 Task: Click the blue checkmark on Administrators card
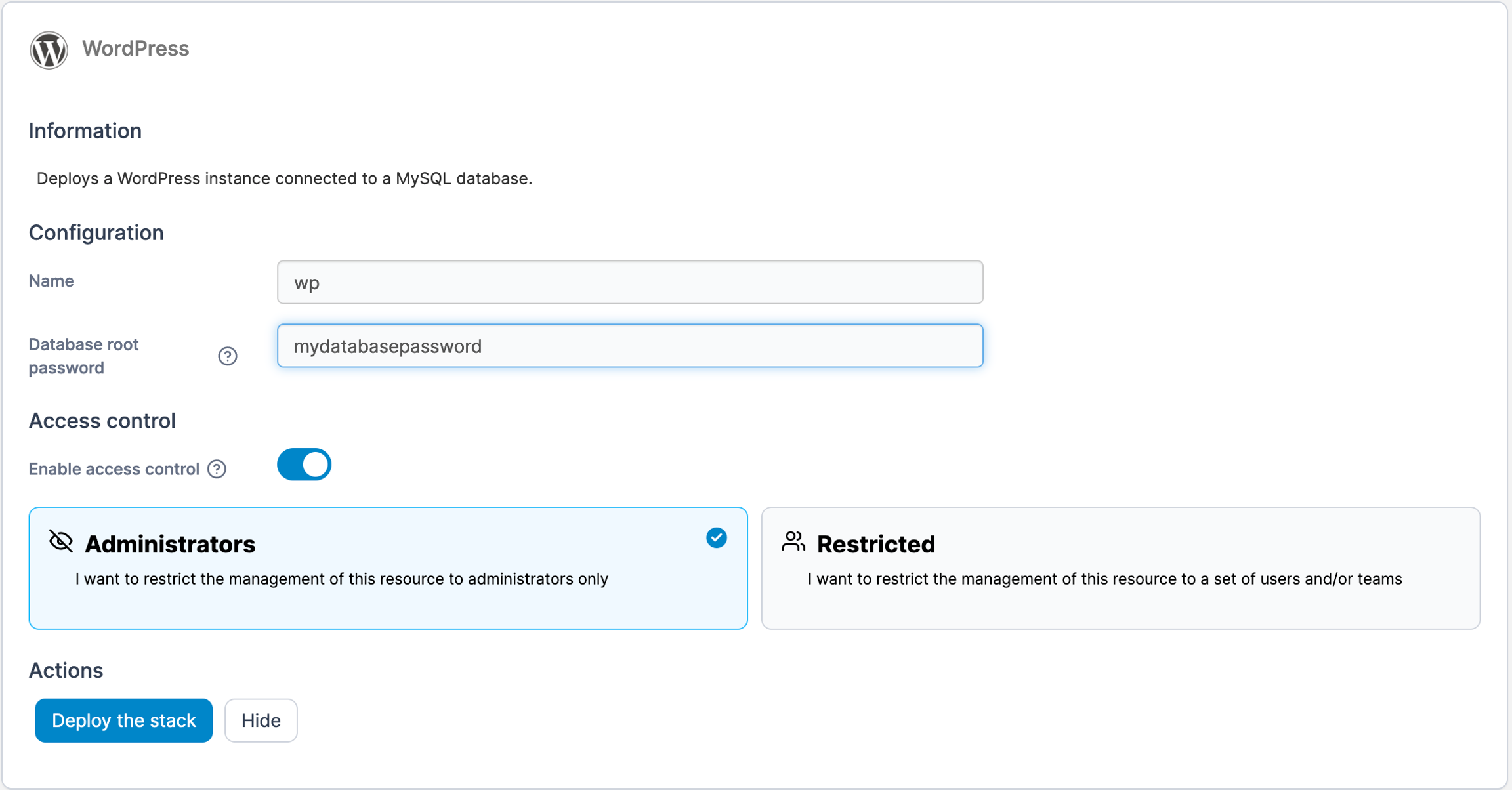tap(716, 538)
